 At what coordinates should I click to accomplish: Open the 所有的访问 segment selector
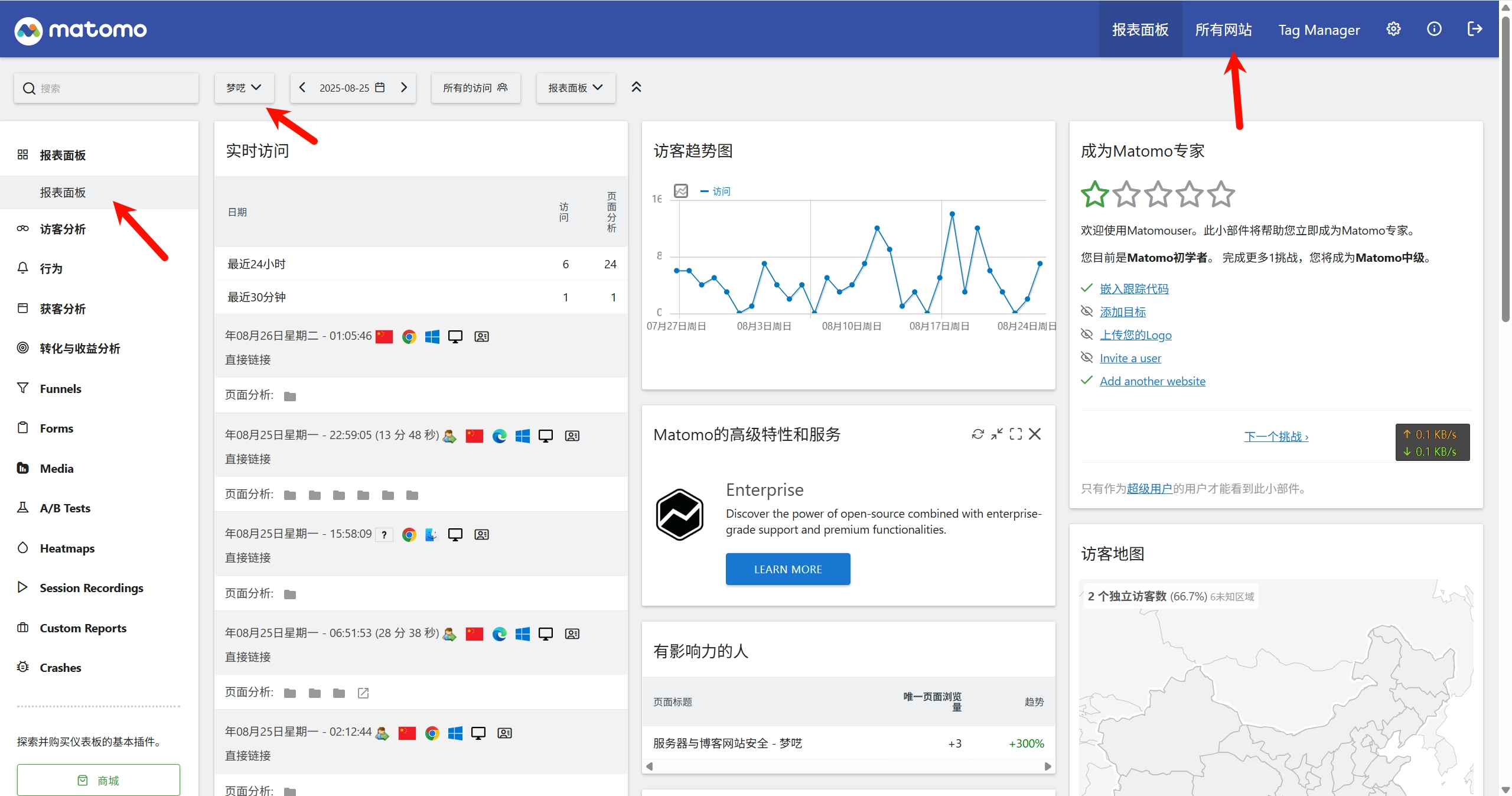pos(475,87)
